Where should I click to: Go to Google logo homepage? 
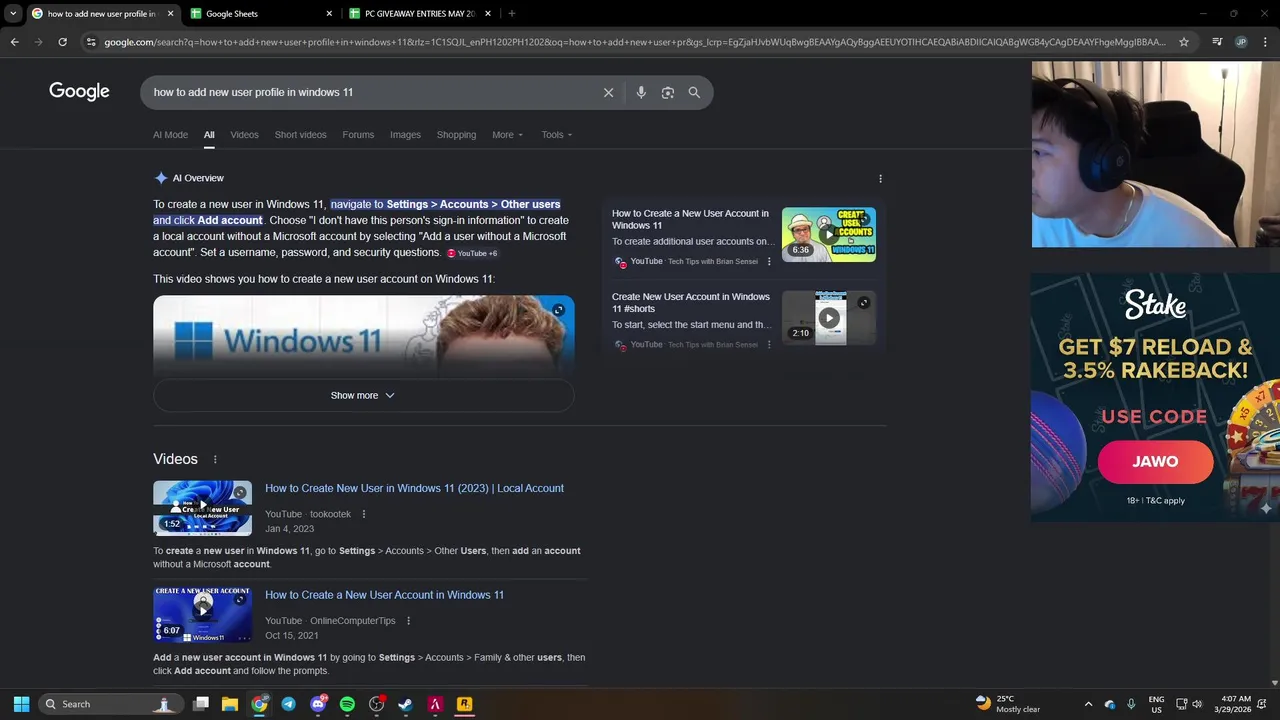(79, 91)
